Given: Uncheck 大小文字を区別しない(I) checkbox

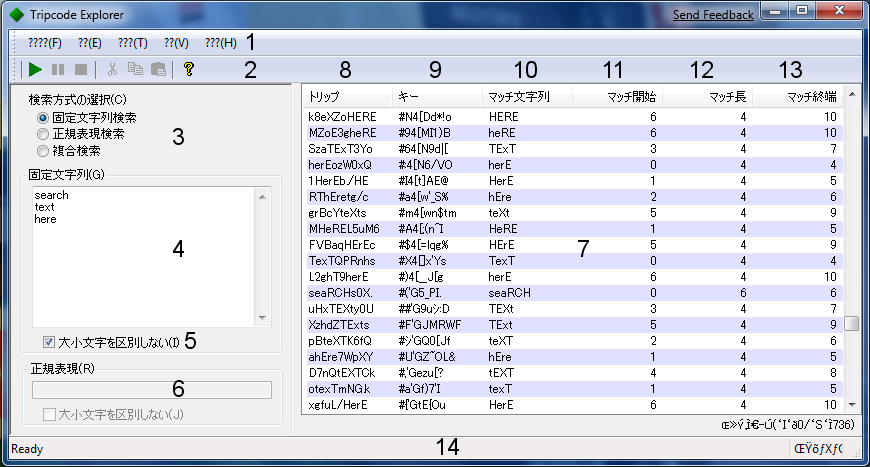Looking at the screenshot, I should [50, 342].
